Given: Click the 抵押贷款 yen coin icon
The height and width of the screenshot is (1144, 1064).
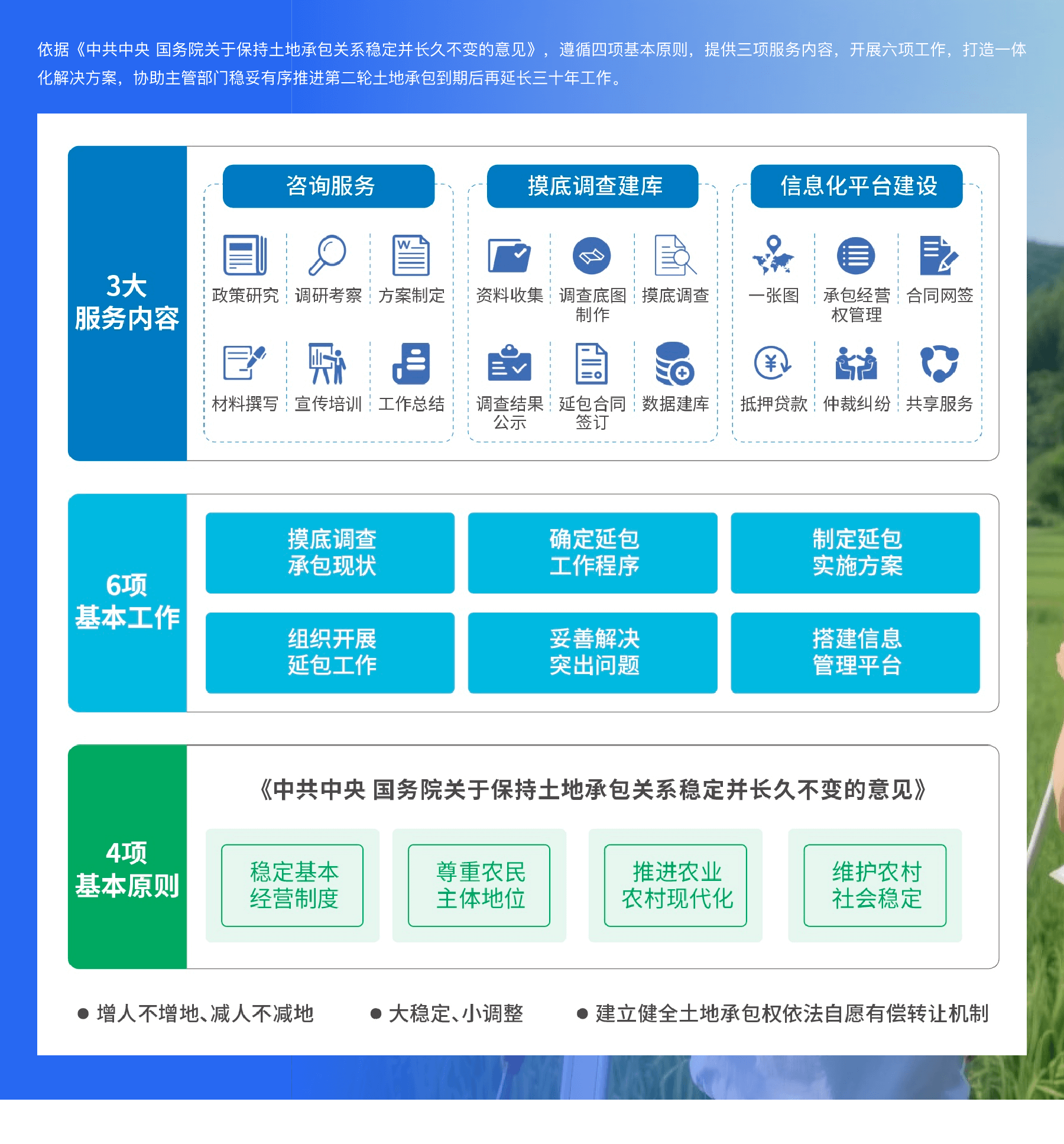Looking at the screenshot, I should pyautogui.click(x=773, y=363).
